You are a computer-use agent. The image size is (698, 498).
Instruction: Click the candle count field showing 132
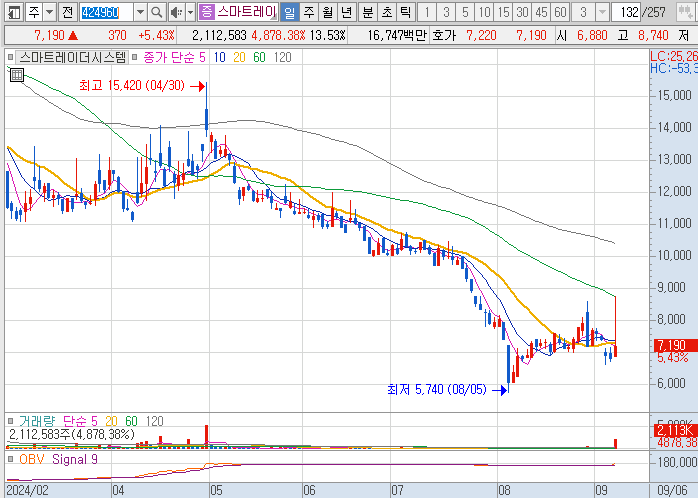click(626, 12)
